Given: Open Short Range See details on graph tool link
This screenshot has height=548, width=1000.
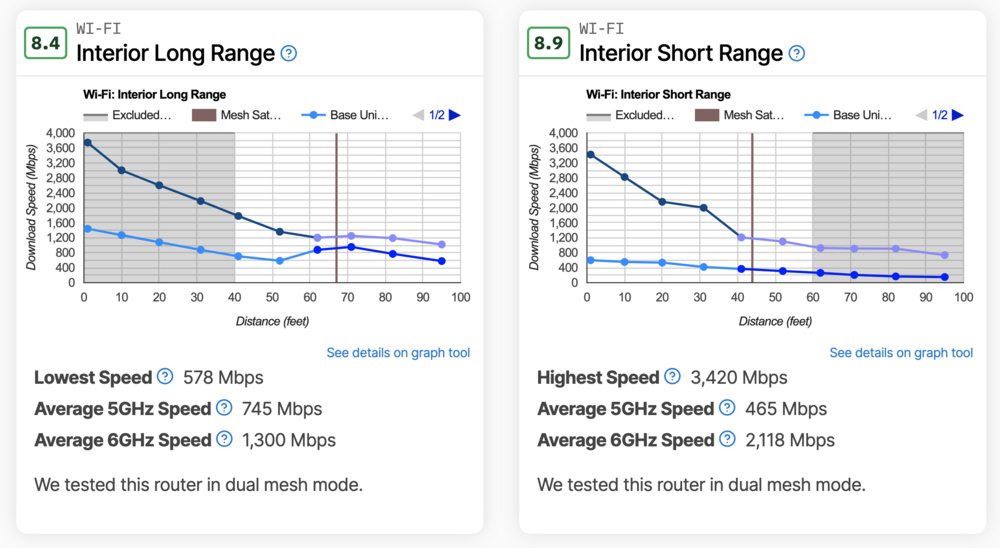Looking at the screenshot, I should pyautogui.click(x=901, y=352).
